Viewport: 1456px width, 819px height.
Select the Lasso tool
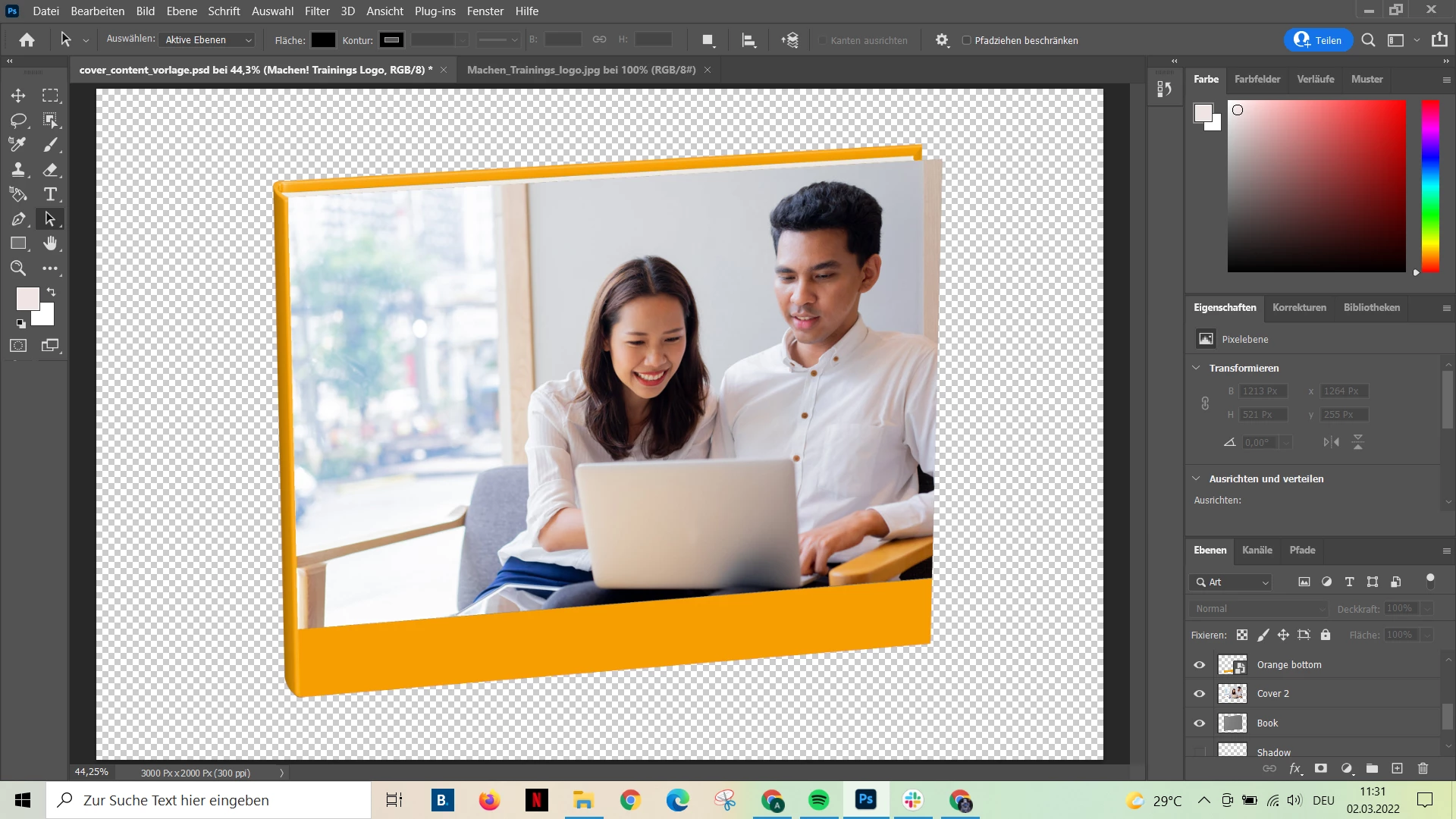18,120
